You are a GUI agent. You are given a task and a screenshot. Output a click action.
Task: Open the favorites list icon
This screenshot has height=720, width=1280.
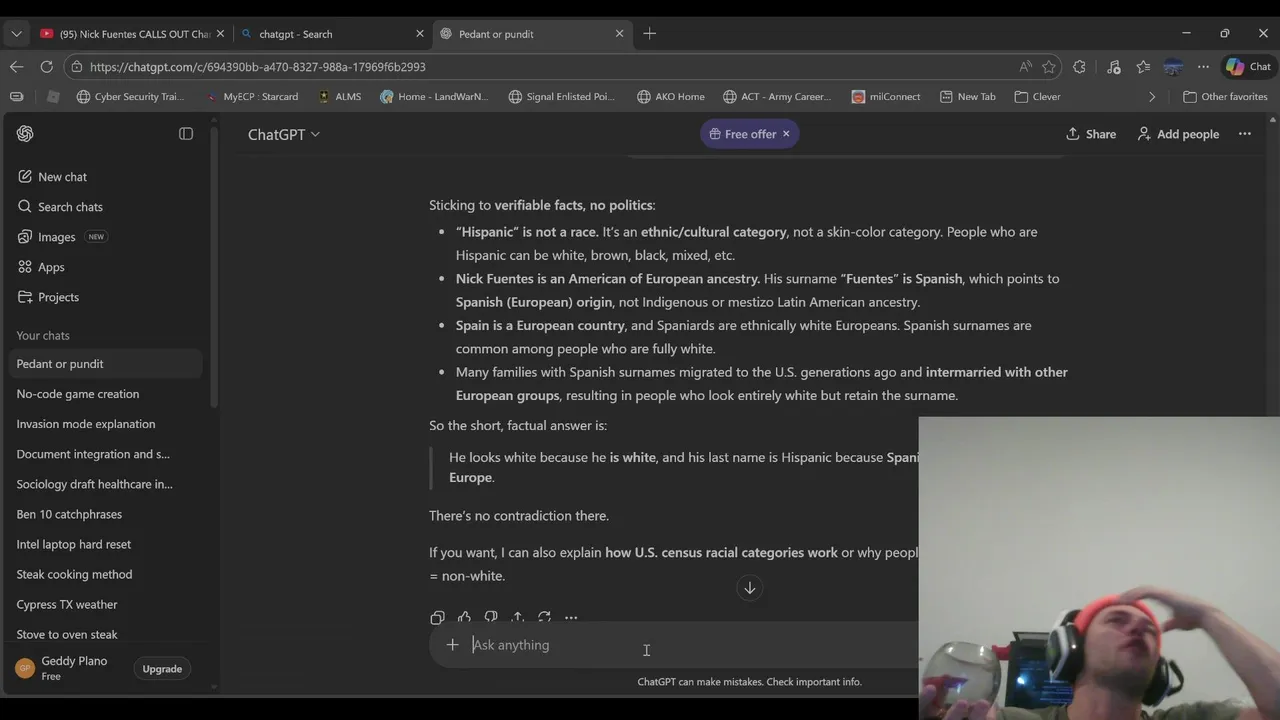click(1143, 67)
